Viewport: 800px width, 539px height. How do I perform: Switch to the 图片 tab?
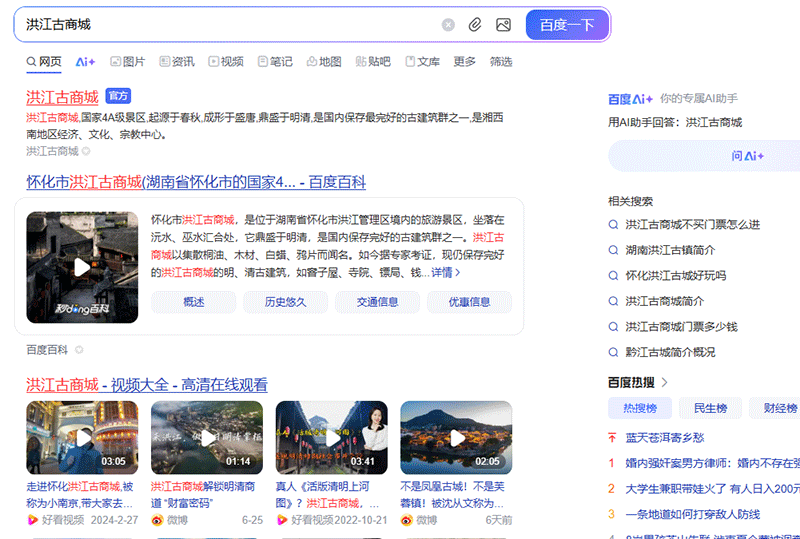pos(127,62)
